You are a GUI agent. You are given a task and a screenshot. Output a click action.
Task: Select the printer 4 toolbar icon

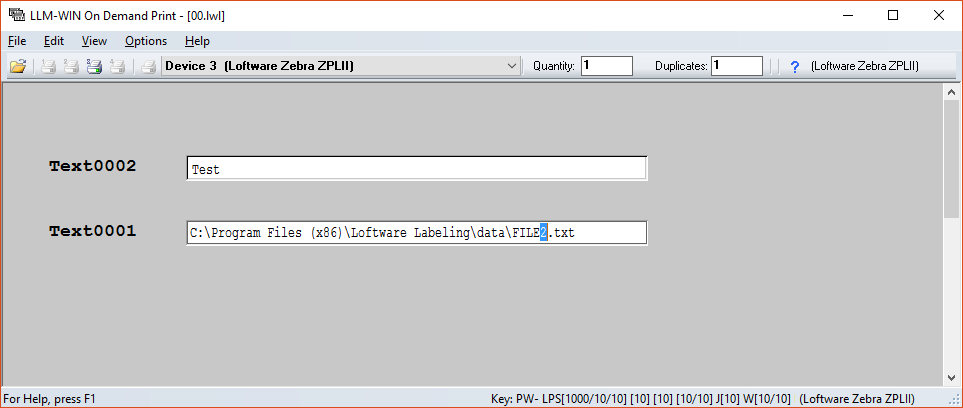pos(117,66)
